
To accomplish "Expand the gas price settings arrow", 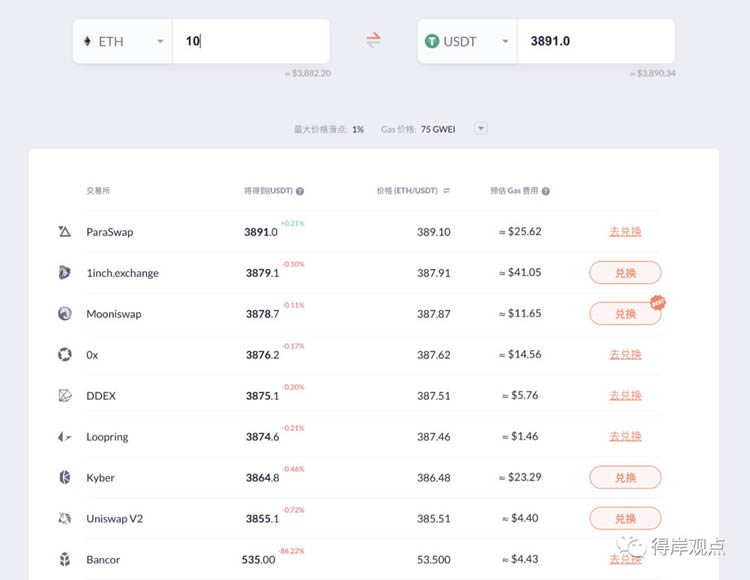I will tap(481, 129).
